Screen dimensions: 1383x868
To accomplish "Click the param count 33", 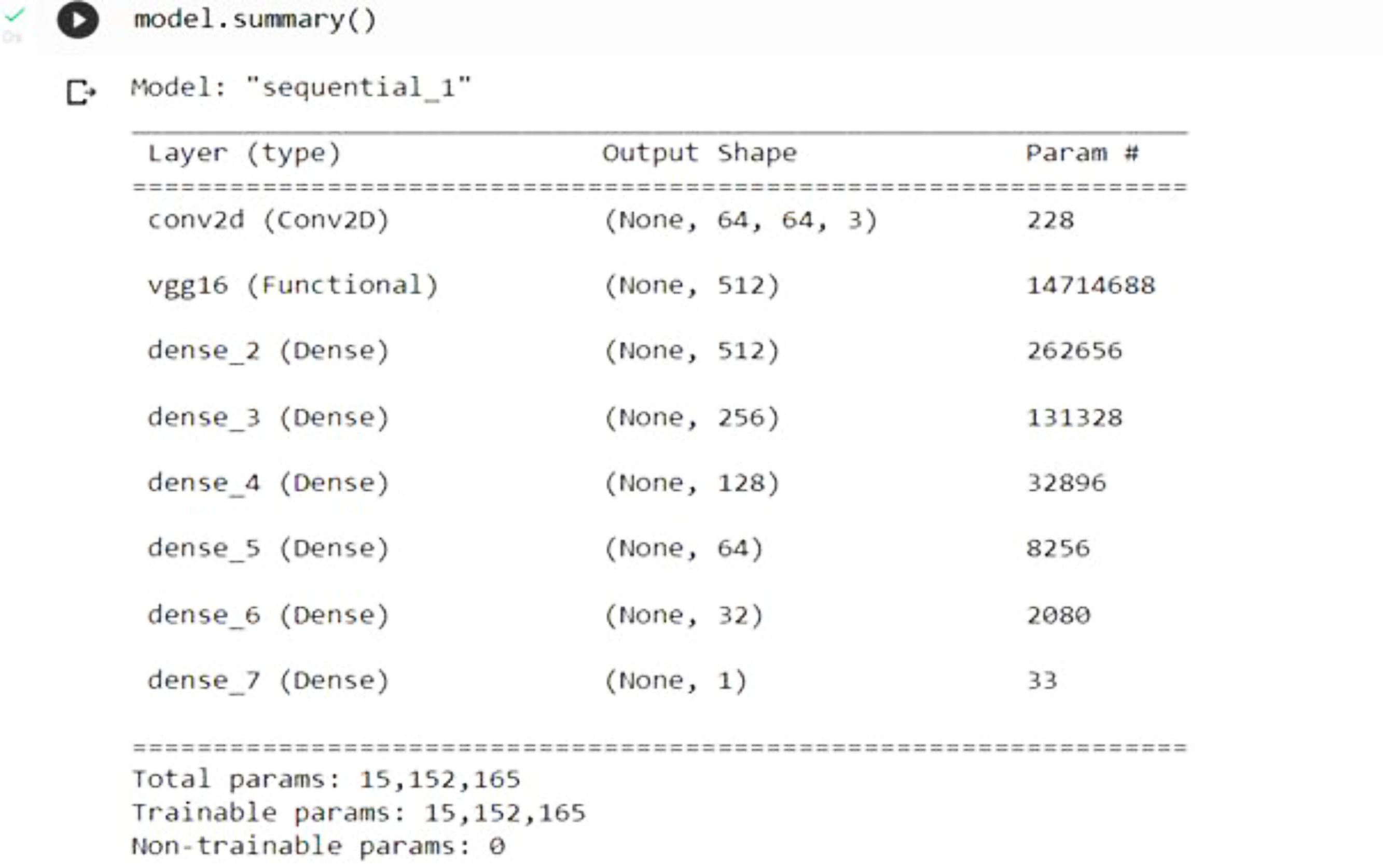I will [x=1042, y=681].
